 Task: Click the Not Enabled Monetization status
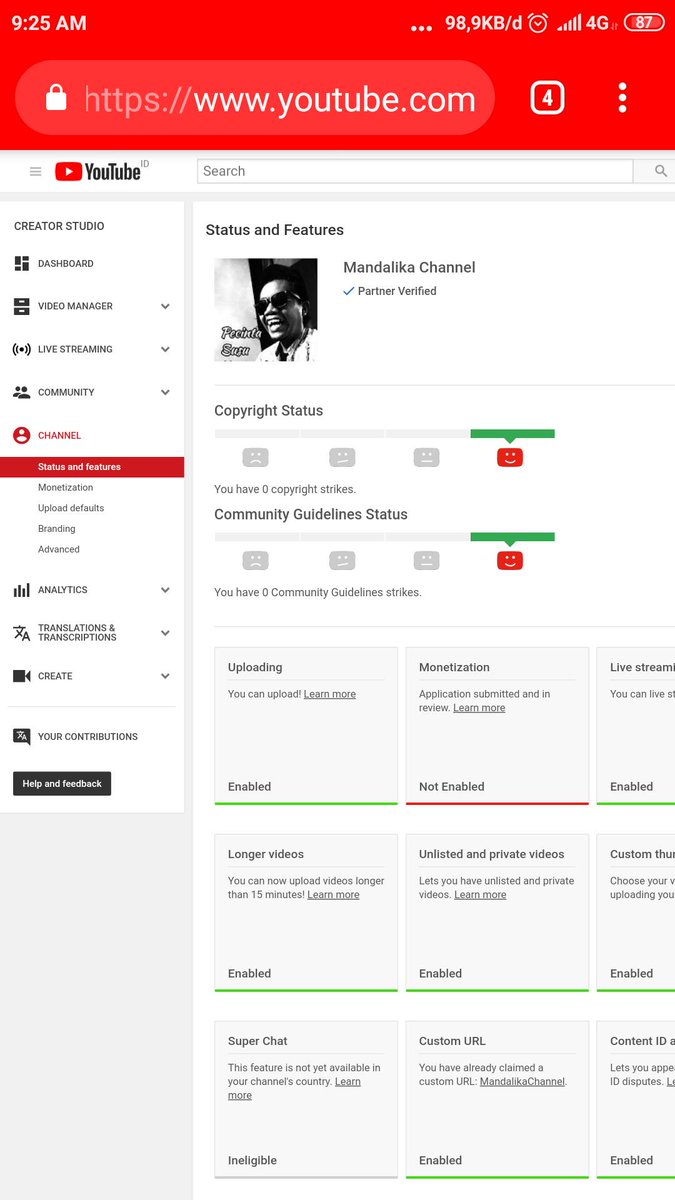click(x=451, y=787)
